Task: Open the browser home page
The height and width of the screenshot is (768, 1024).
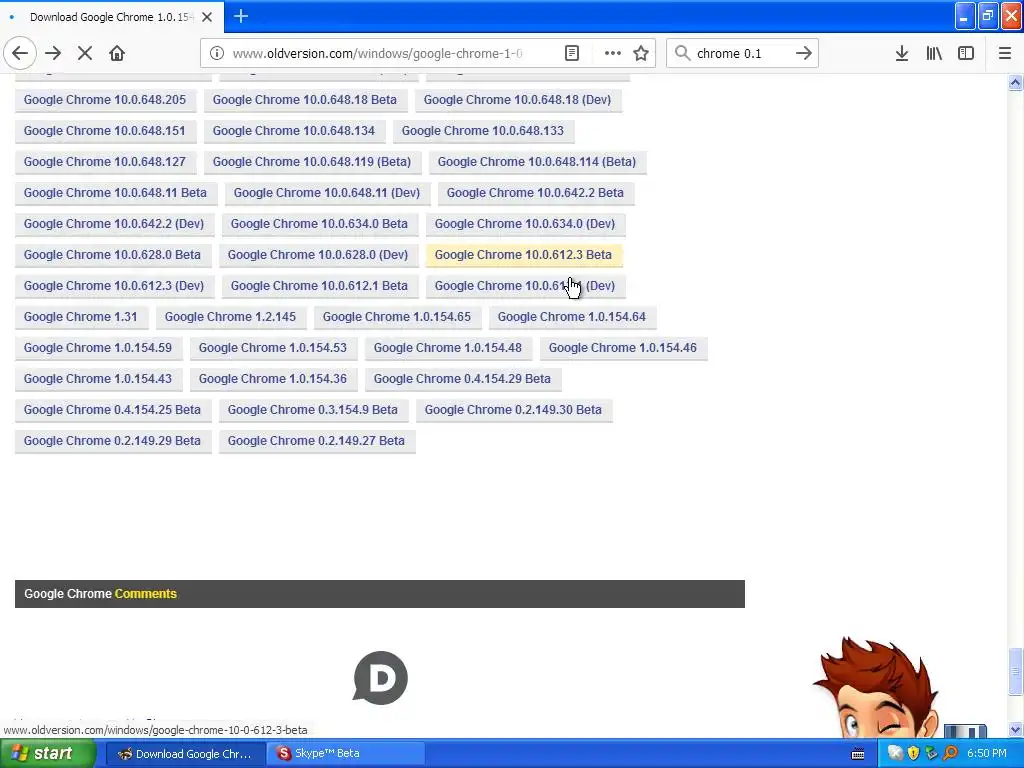Action: coord(117,54)
